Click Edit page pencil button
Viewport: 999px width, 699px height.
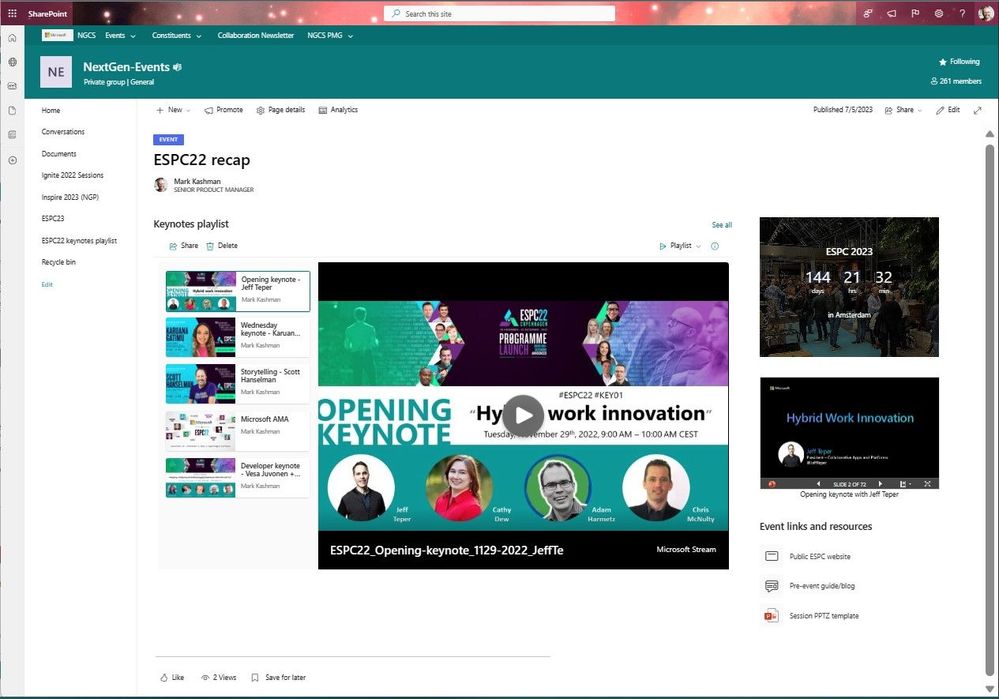tap(947, 110)
